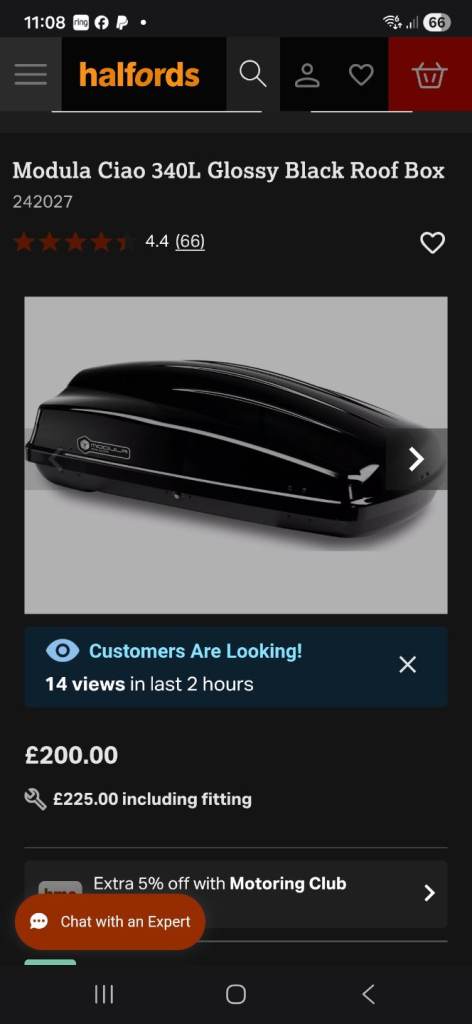
Task: Tap the Android back button
Action: coord(368,995)
